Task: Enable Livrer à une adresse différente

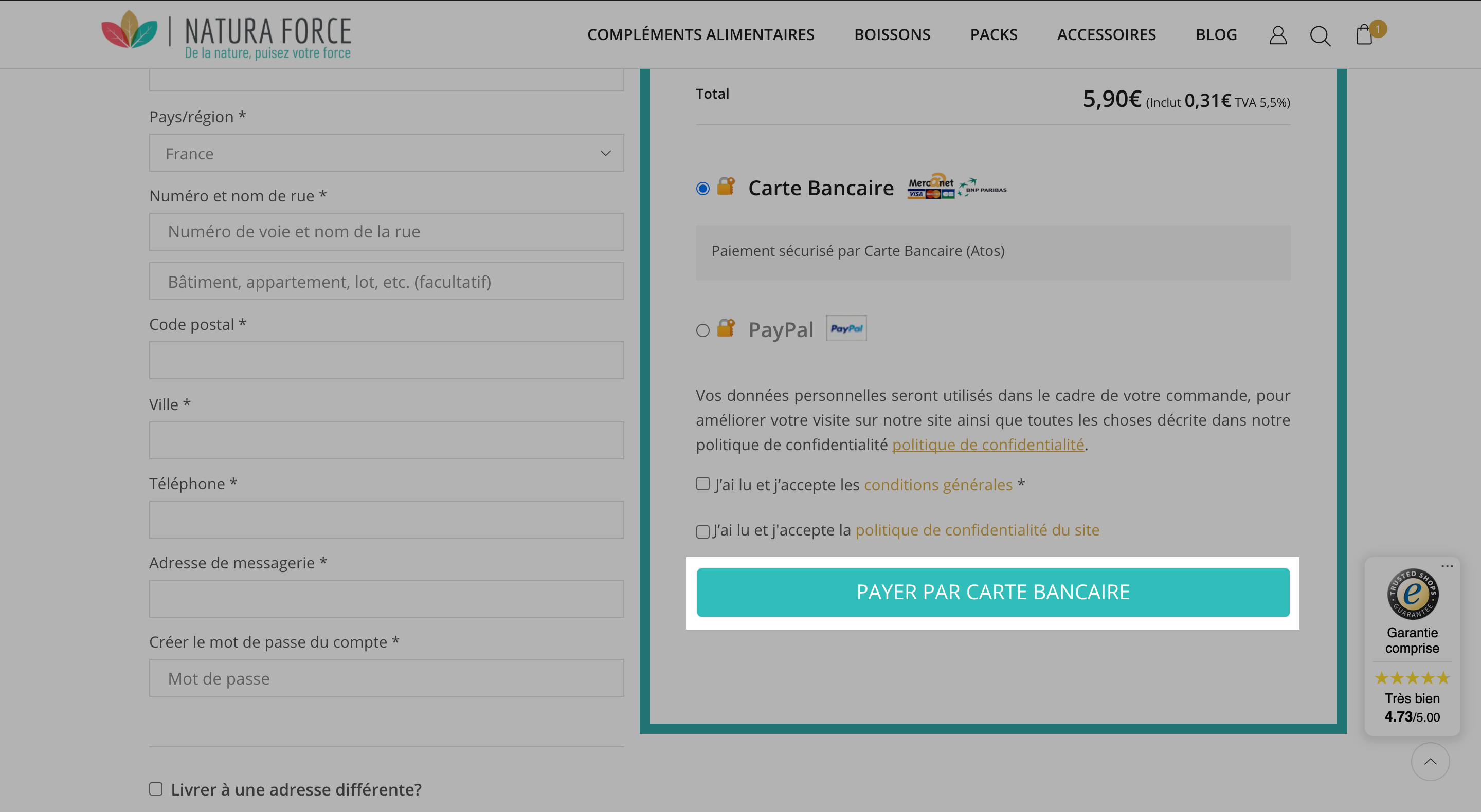Action: (156, 788)
